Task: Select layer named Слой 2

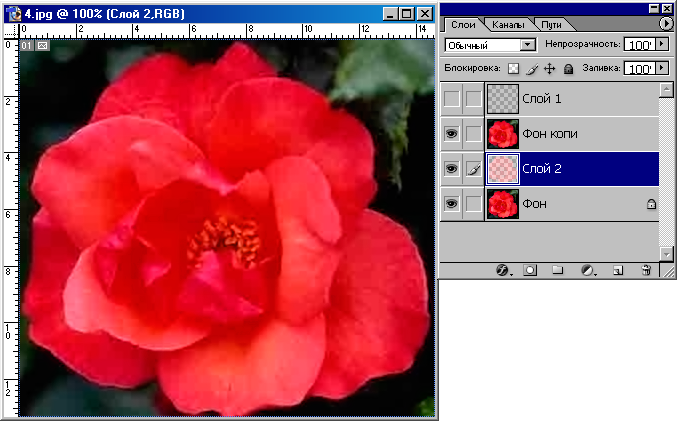Action: pyautogui.click(x=541, y=169)
